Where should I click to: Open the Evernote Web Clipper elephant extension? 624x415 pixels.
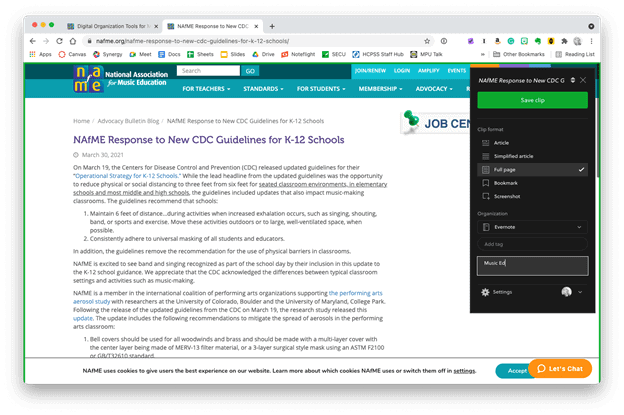[538, 41]
